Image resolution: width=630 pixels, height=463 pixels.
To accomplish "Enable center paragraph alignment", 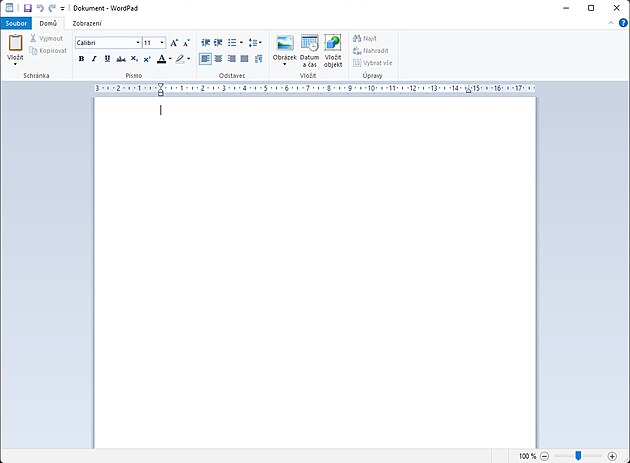I will pyautogui.click(x=218, y=59).
